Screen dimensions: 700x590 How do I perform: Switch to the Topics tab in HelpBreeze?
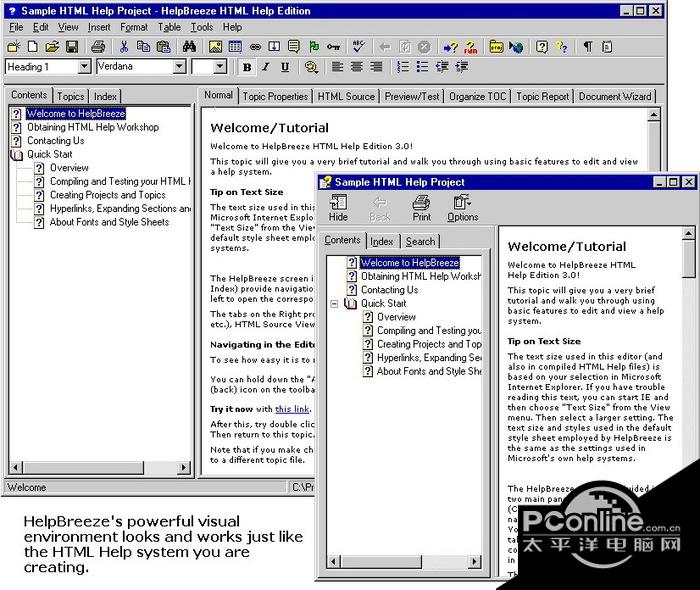click(71, 96)
